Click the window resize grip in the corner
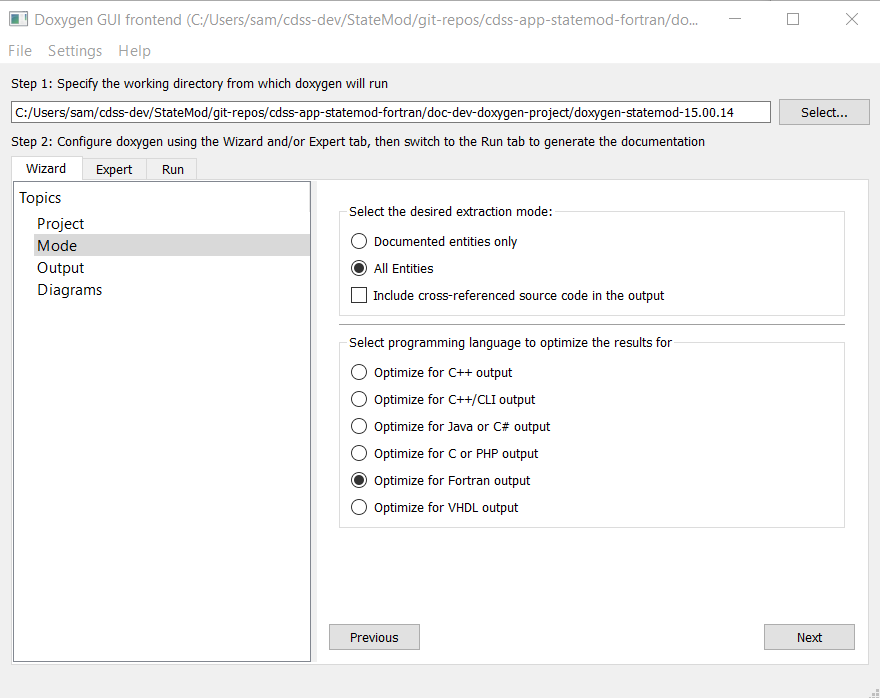The height and width of the screenshot is (698, 880). coord(874,693)
